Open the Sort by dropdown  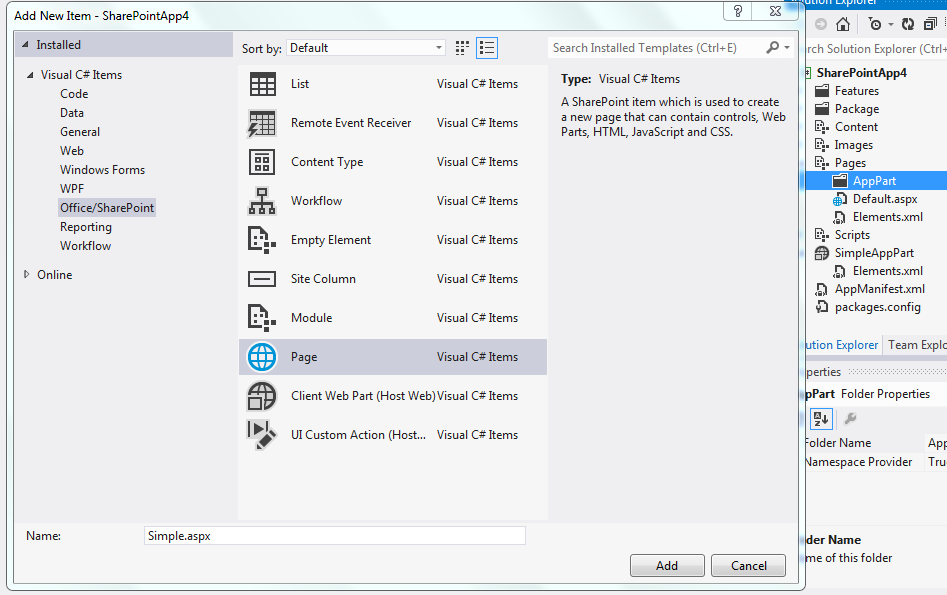point(366,48)
